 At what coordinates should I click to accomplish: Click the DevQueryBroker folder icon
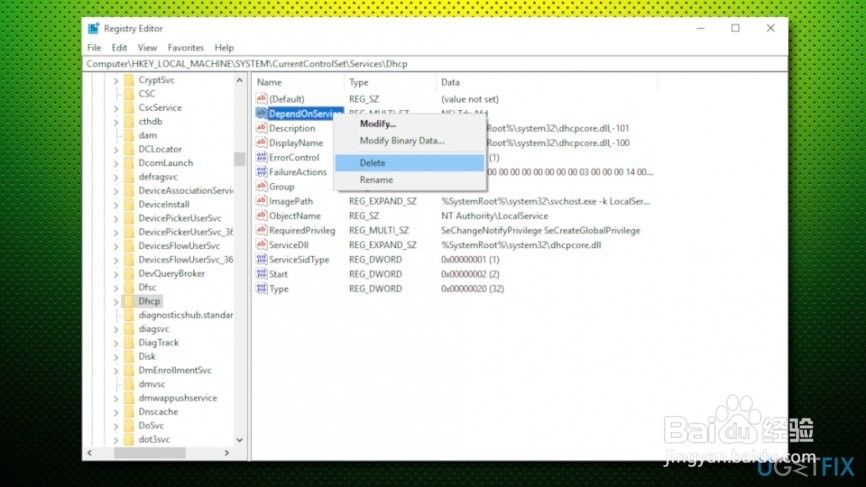point(129,273)
